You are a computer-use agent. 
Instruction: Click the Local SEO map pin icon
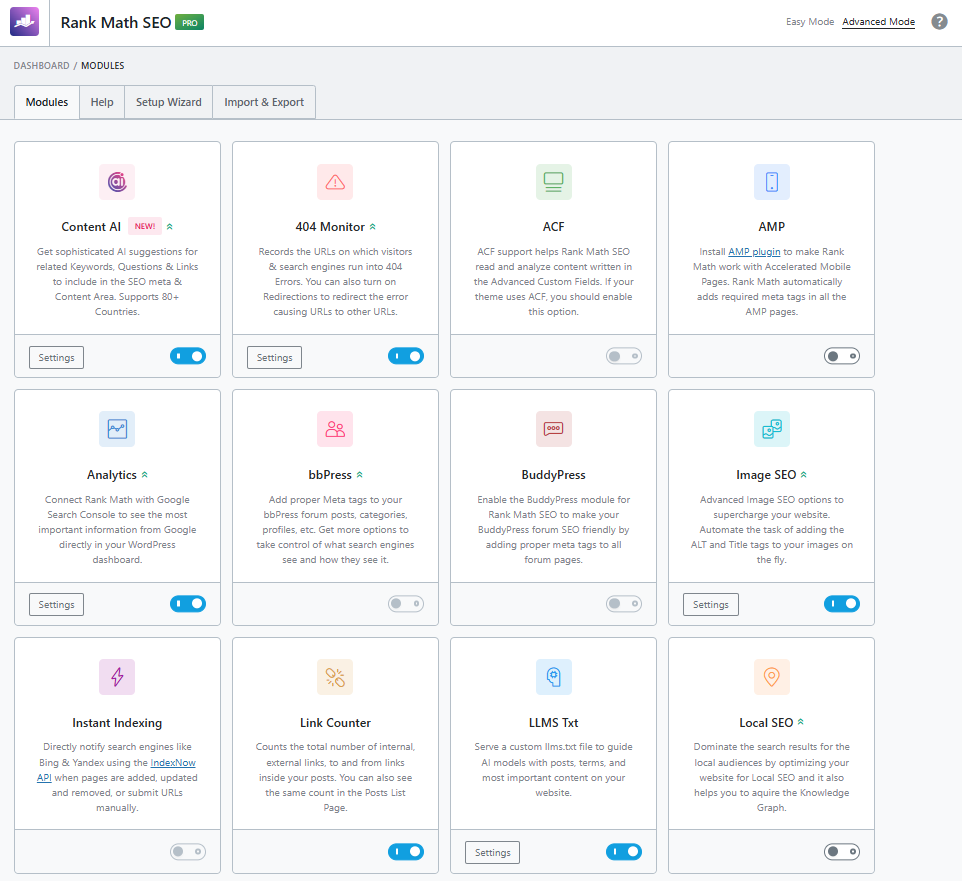tap(771, 677)
